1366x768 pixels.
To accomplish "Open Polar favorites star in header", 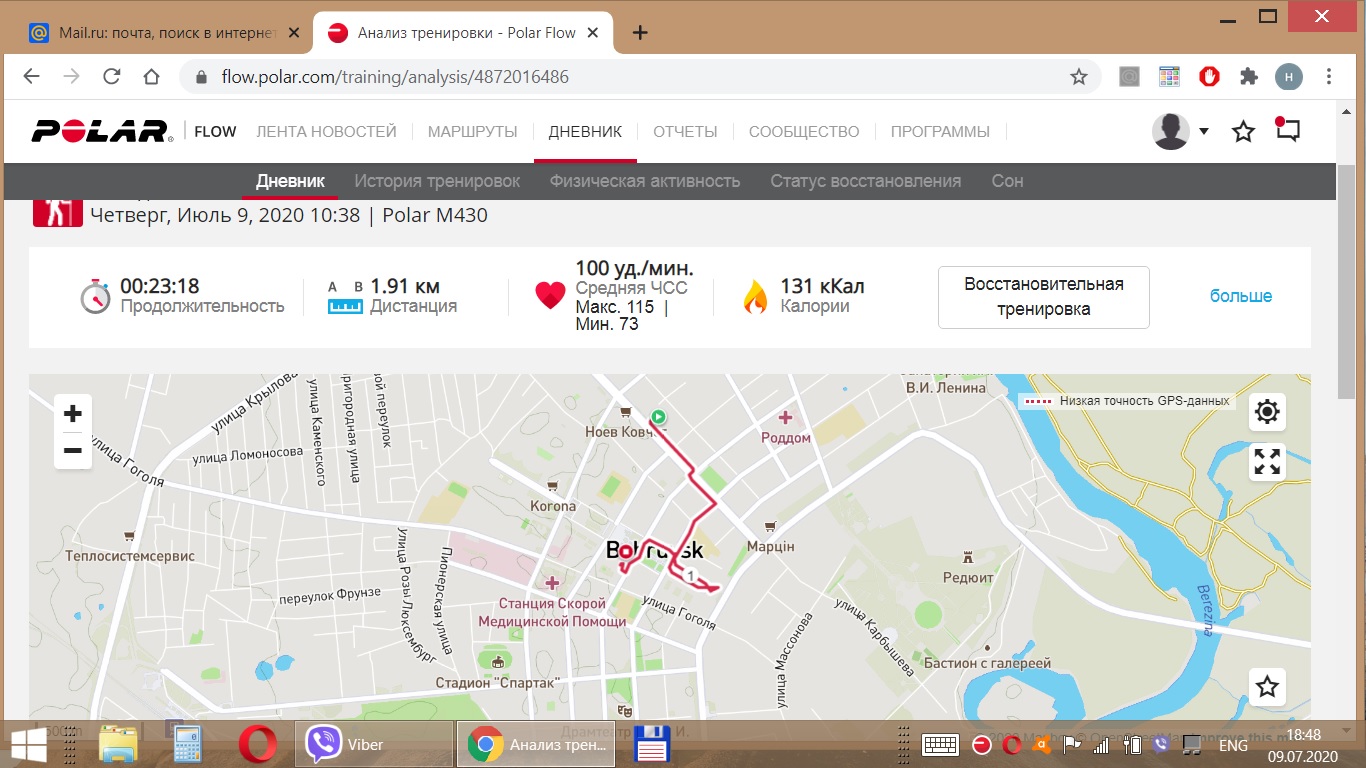I will tap(1243, 131).
